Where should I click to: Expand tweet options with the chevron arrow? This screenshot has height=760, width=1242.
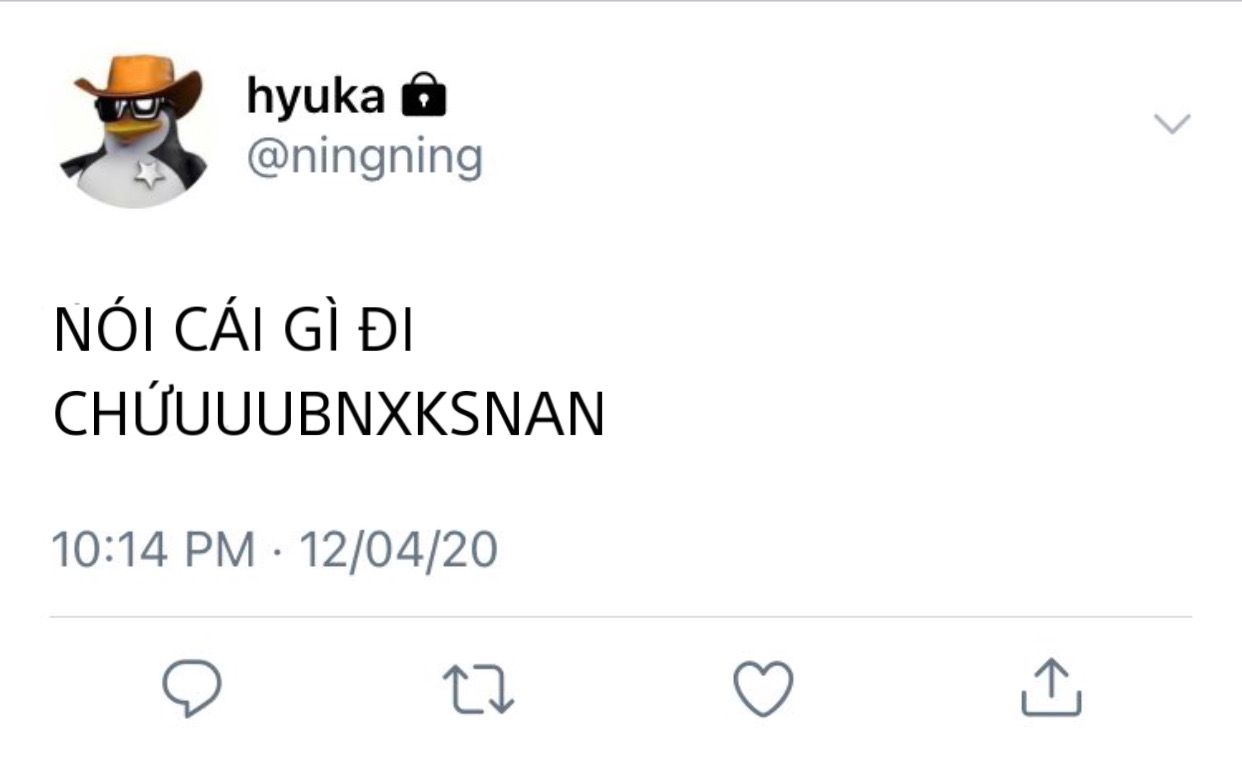coord(1172,124)
